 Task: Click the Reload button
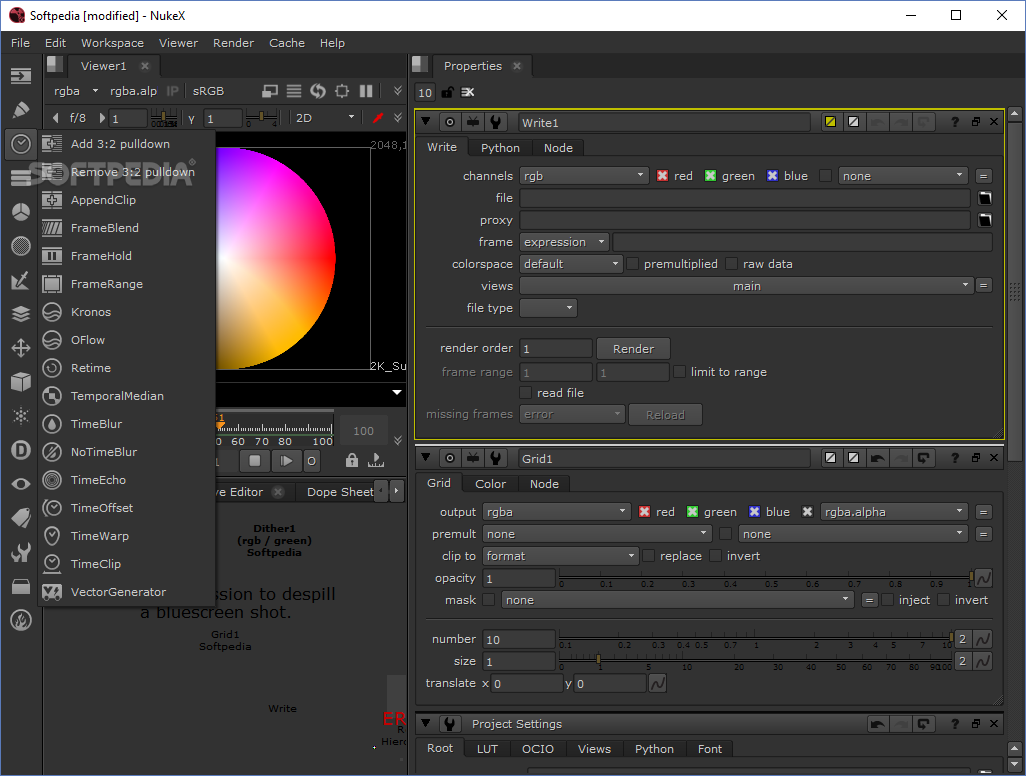pos(665,415)
